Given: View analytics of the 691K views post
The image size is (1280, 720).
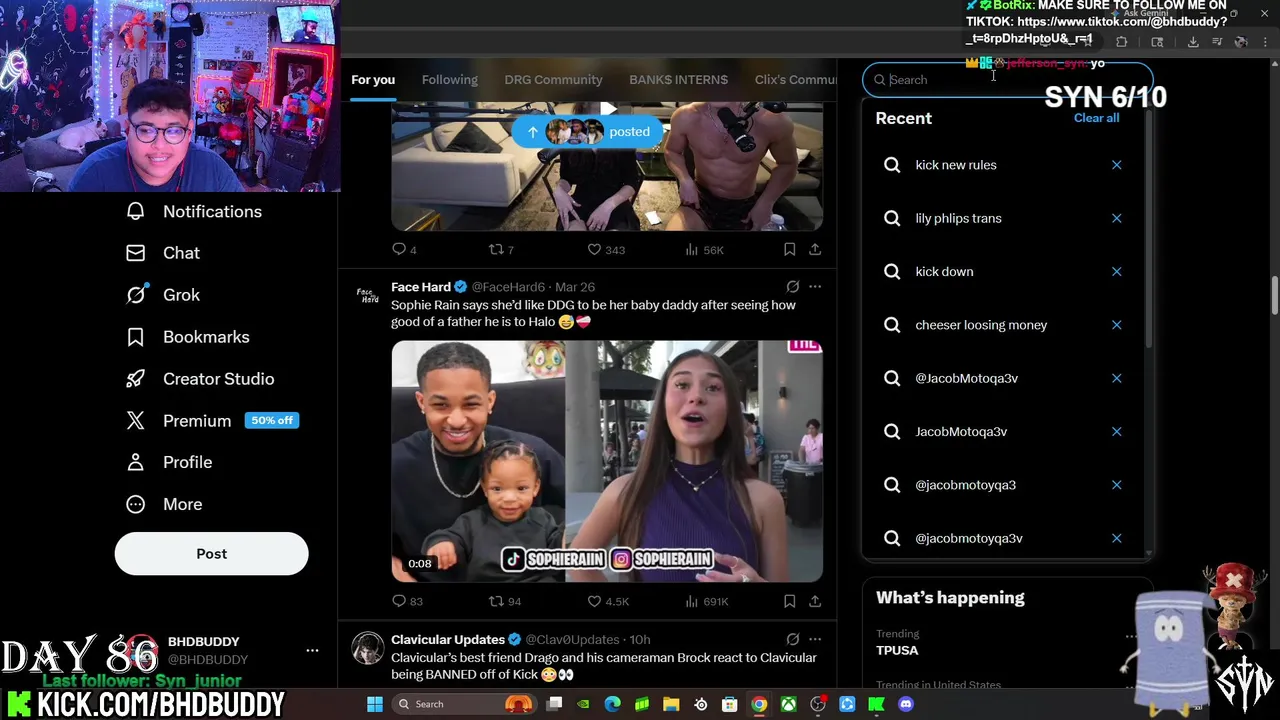Looking at the screenshot, I should point(706,601).
